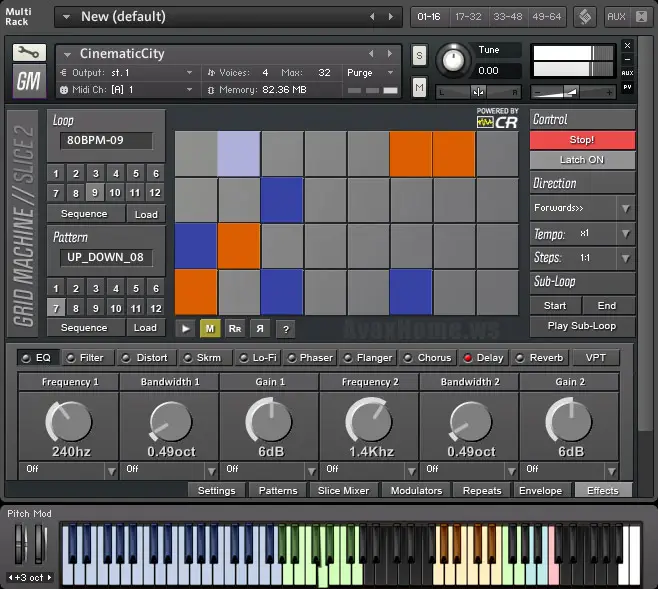The width and height of the screenshot is (658, 589).
Task: Minimize the instrument with the minus icon
Action: coord(627,59)
